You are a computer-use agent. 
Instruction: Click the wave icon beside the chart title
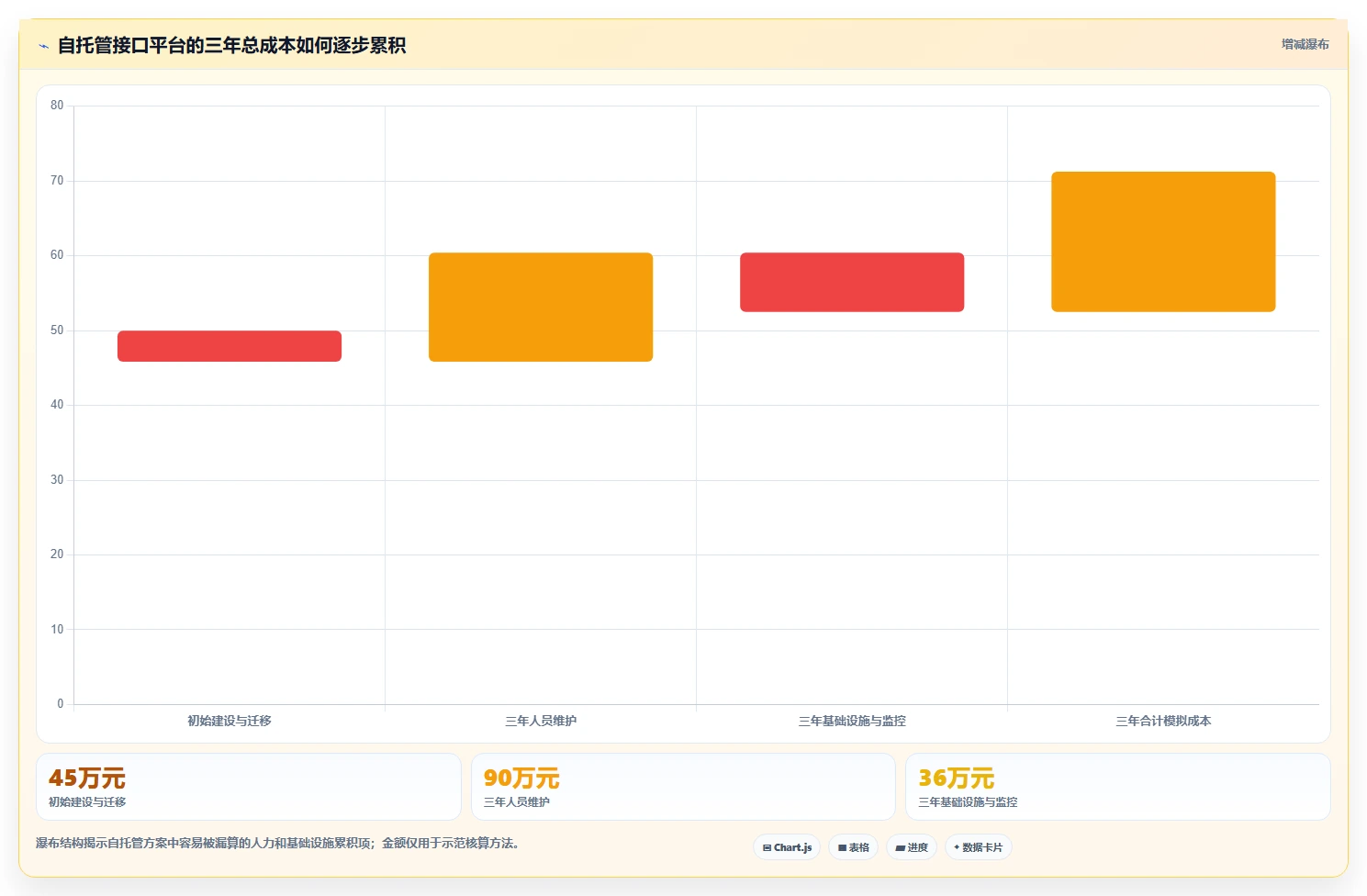43,46
